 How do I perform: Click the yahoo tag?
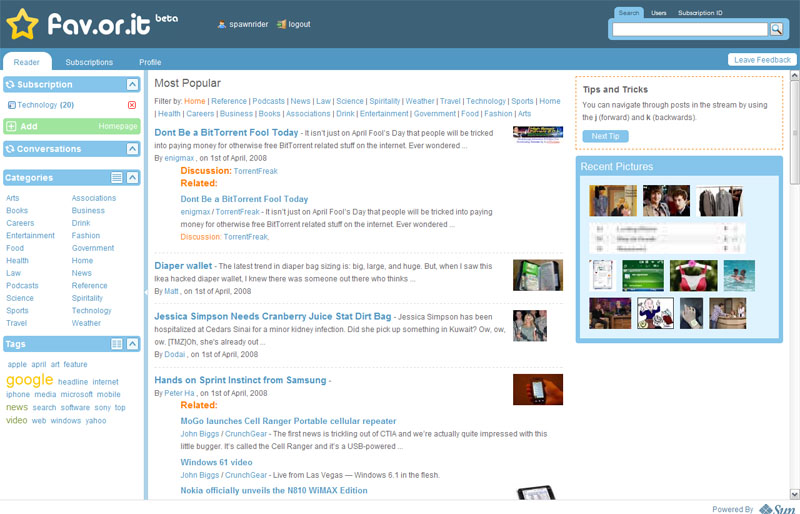[x=95, y=421]
